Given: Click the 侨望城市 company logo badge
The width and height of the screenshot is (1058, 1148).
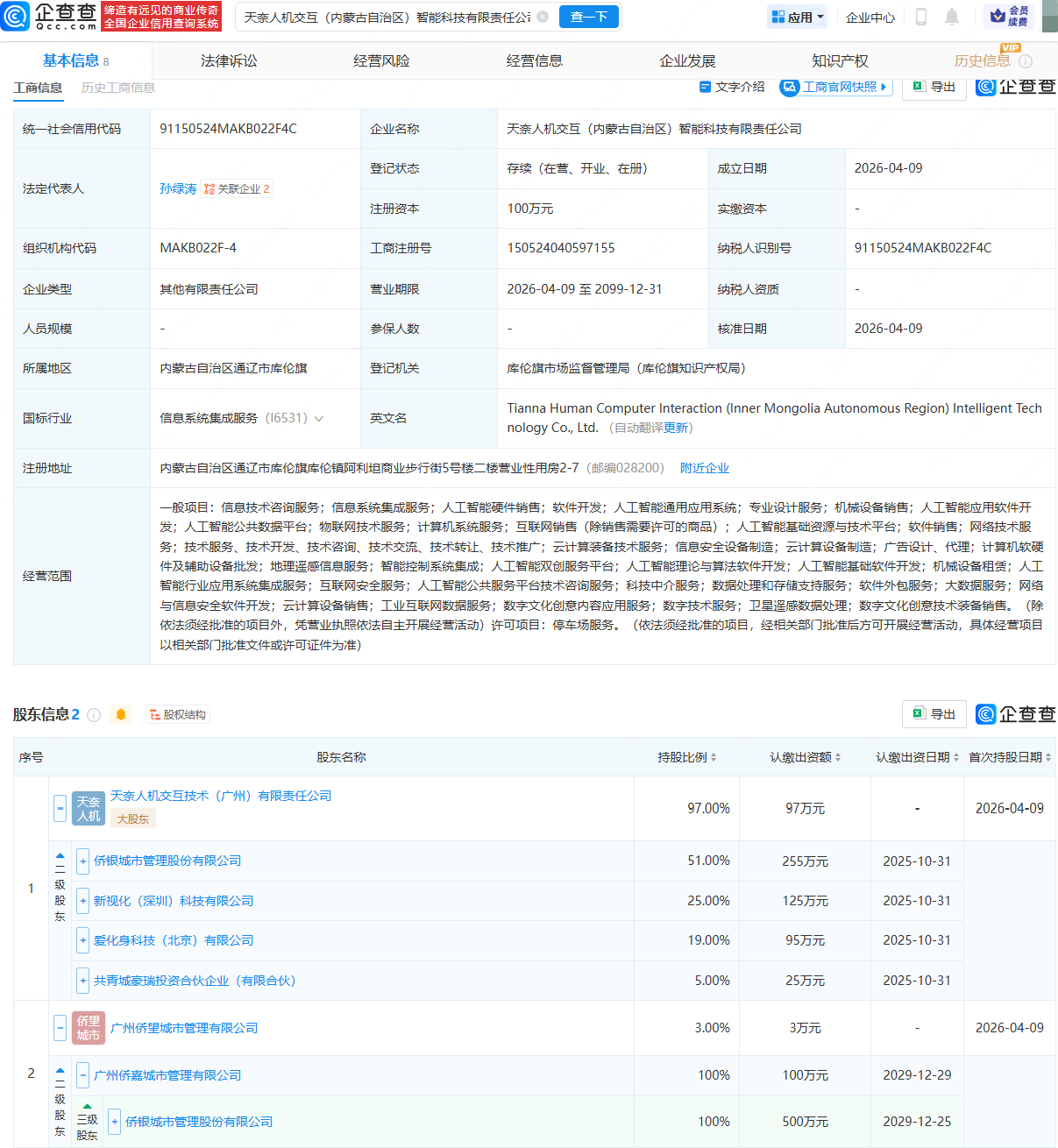Looking at the screenshot, I should (x=89, y=1028).
